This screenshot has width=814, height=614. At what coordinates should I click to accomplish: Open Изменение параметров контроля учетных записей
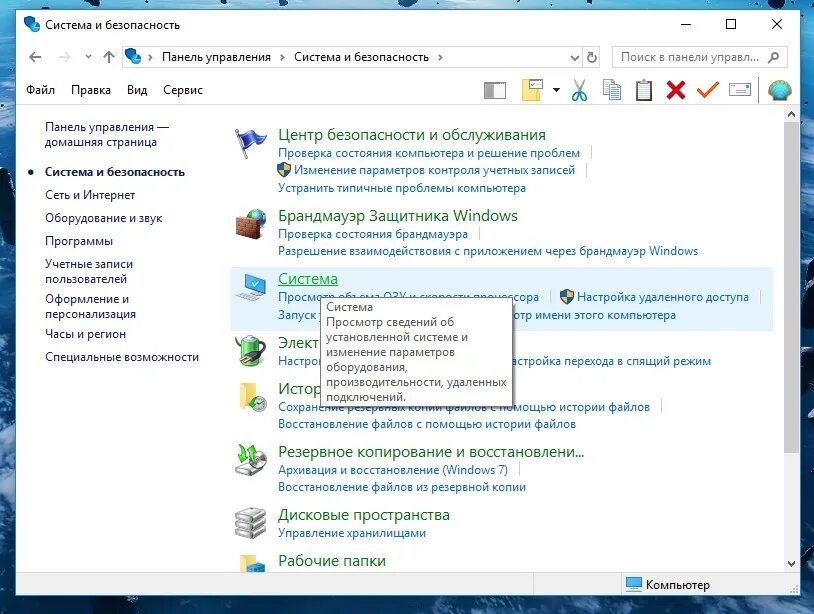tap(435, 170)
